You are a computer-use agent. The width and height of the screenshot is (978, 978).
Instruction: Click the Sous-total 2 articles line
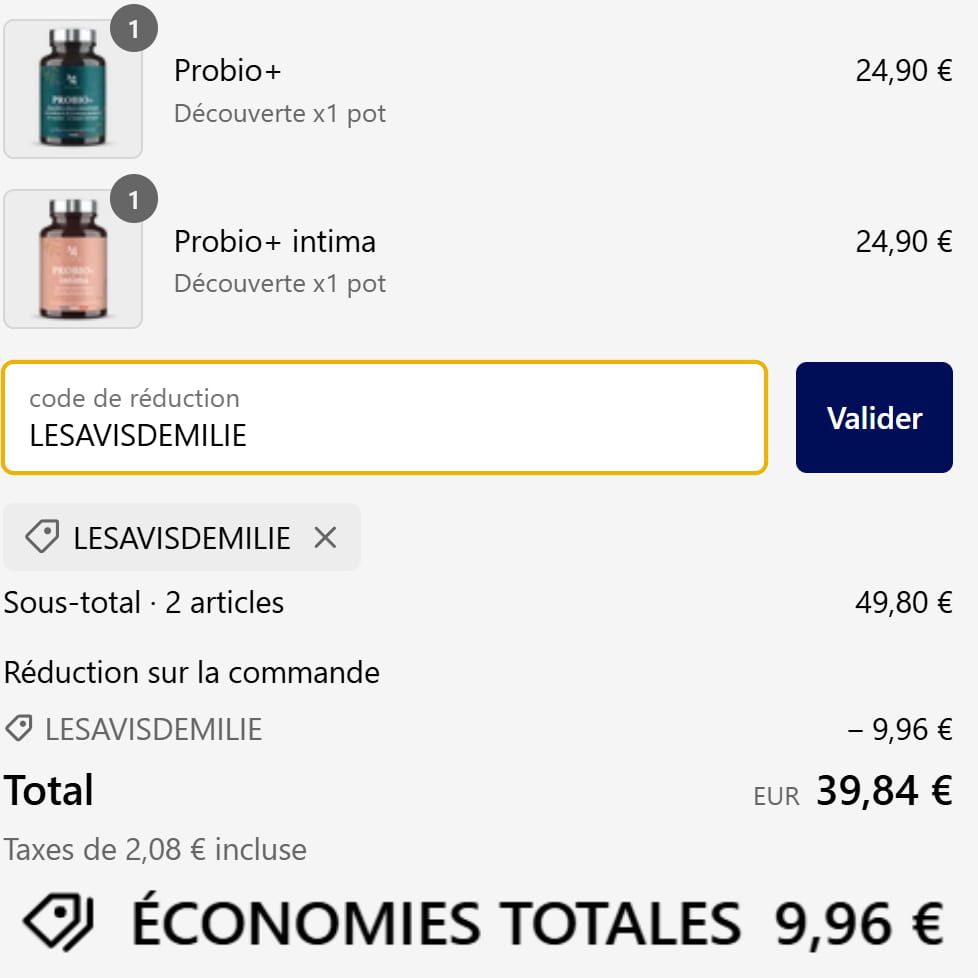(x=143, y=602)
